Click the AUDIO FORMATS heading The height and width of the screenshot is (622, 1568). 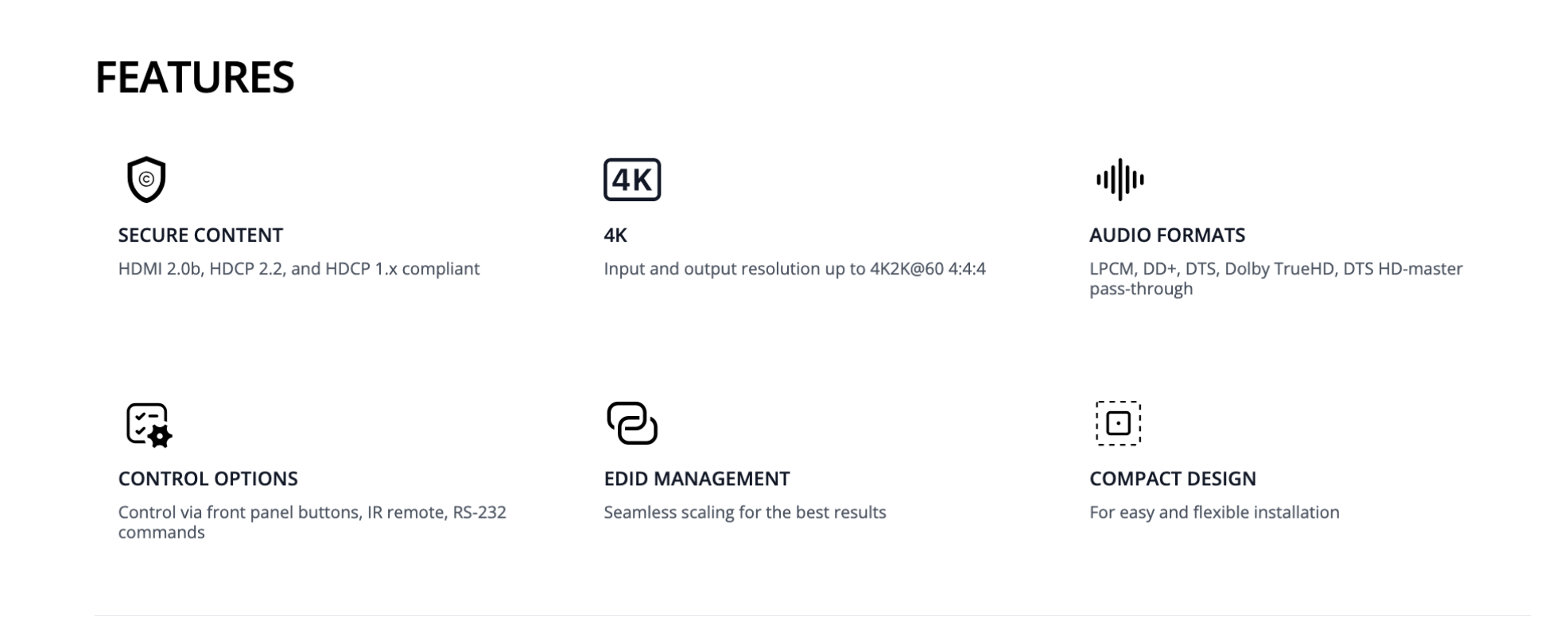coord(1166,235)
